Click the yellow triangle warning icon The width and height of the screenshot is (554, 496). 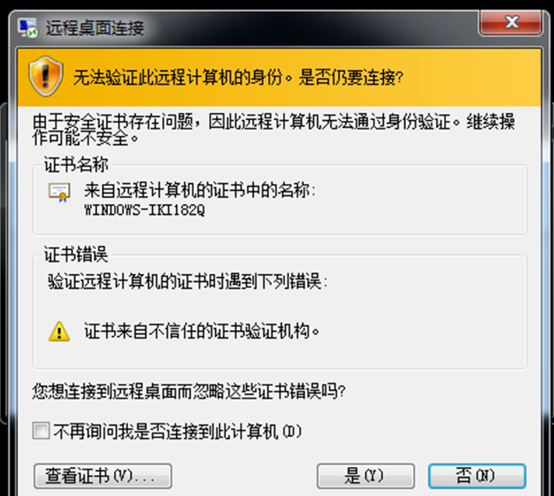click(x=59, y=331)
